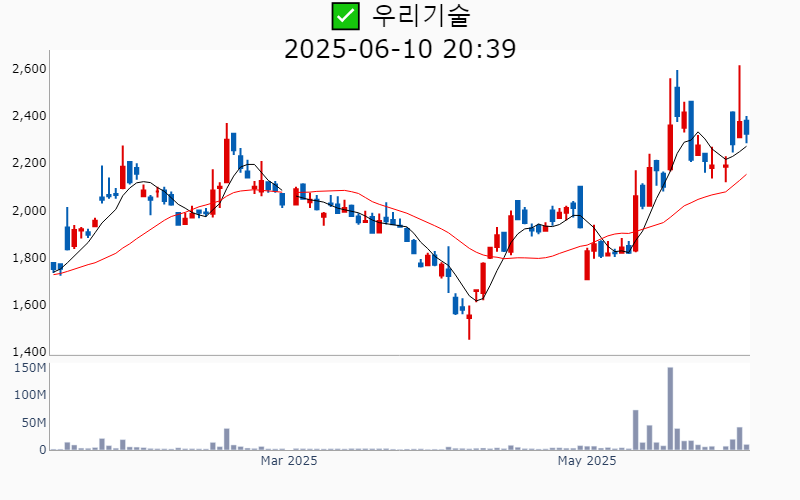800x500 pixels.
Task: Click the Mar 2025 date label
Action: (x=289, y=461)
